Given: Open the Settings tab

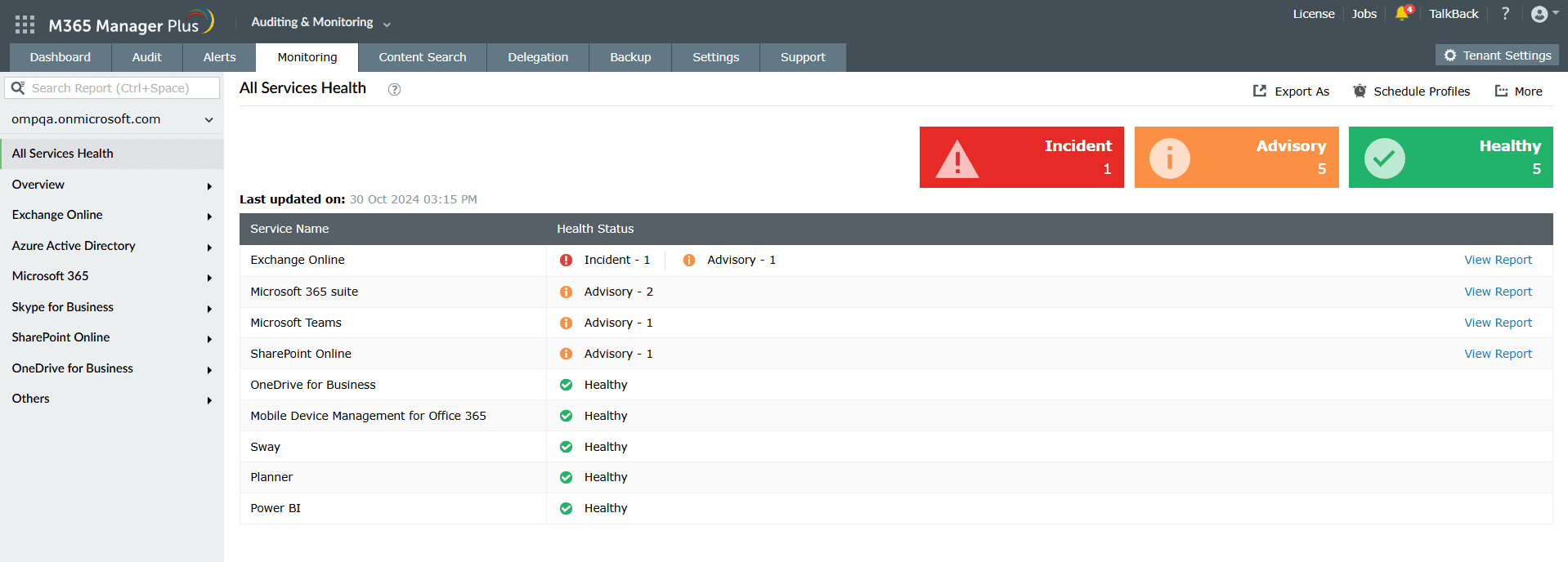Looking at the screenshot, I should 716,57.
